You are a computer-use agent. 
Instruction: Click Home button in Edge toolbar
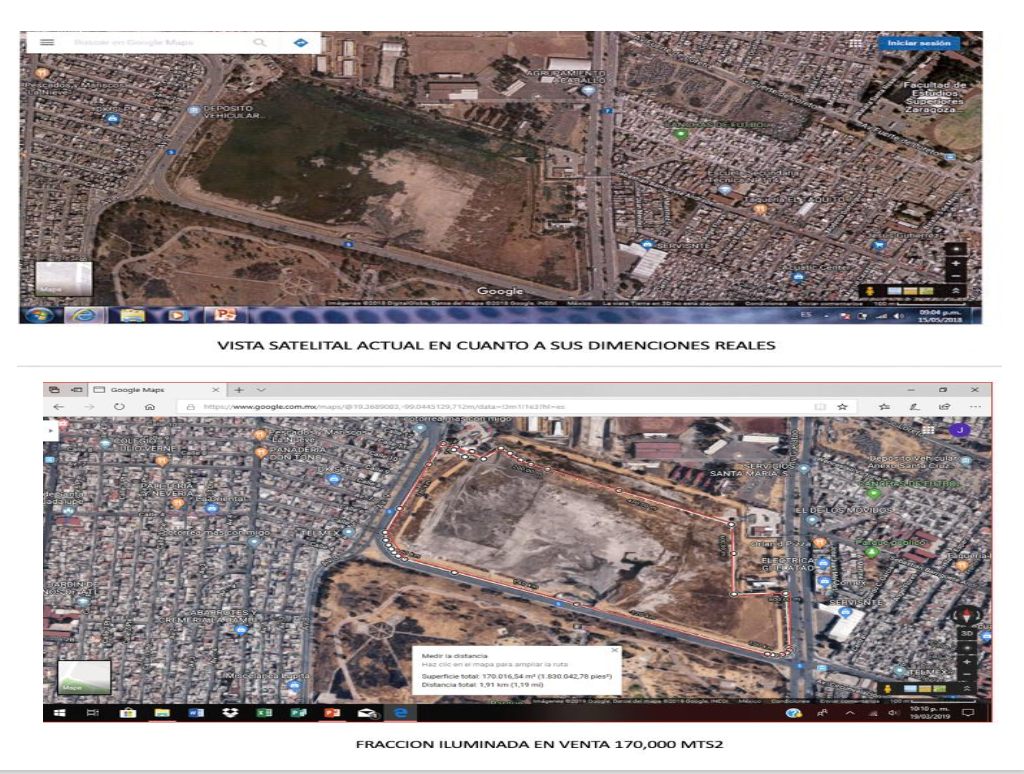150,407
